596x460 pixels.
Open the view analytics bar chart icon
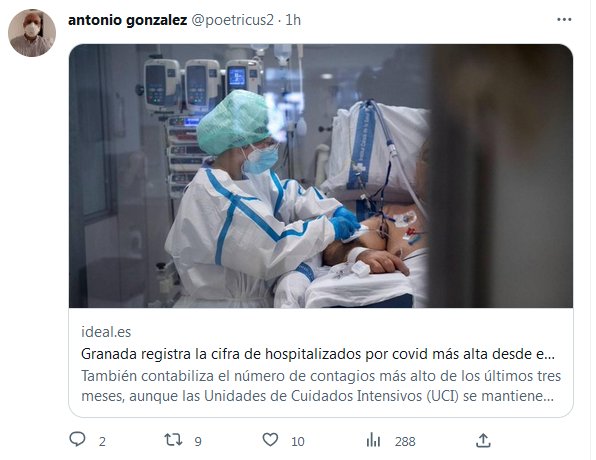pyautogui.click(x=373, y=440)
